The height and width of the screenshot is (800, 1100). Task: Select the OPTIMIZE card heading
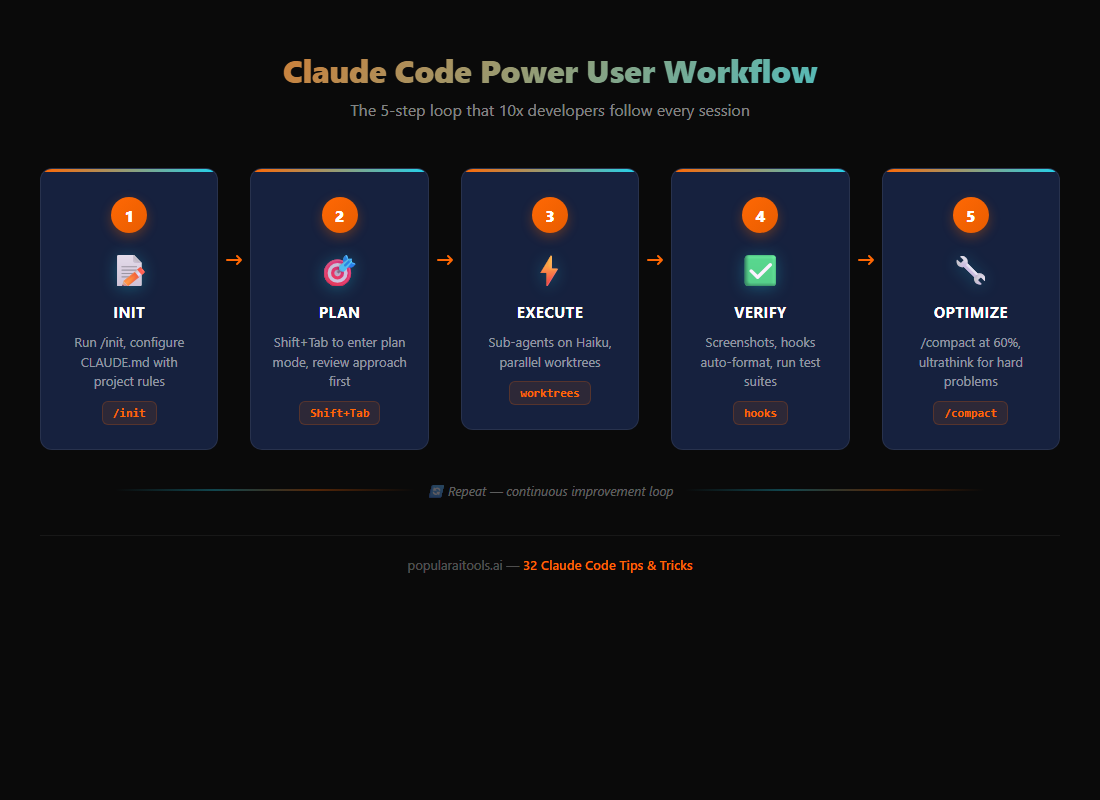click(970, 312)
